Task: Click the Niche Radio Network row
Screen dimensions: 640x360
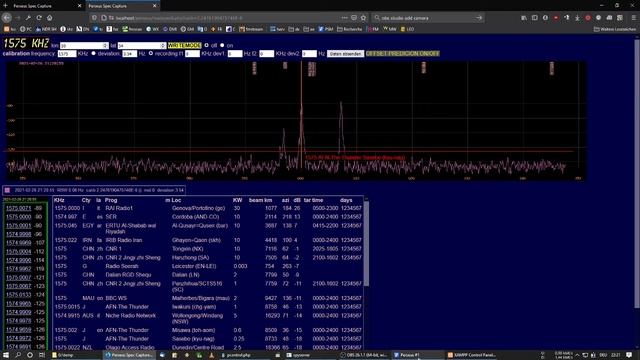Action: 208,318
